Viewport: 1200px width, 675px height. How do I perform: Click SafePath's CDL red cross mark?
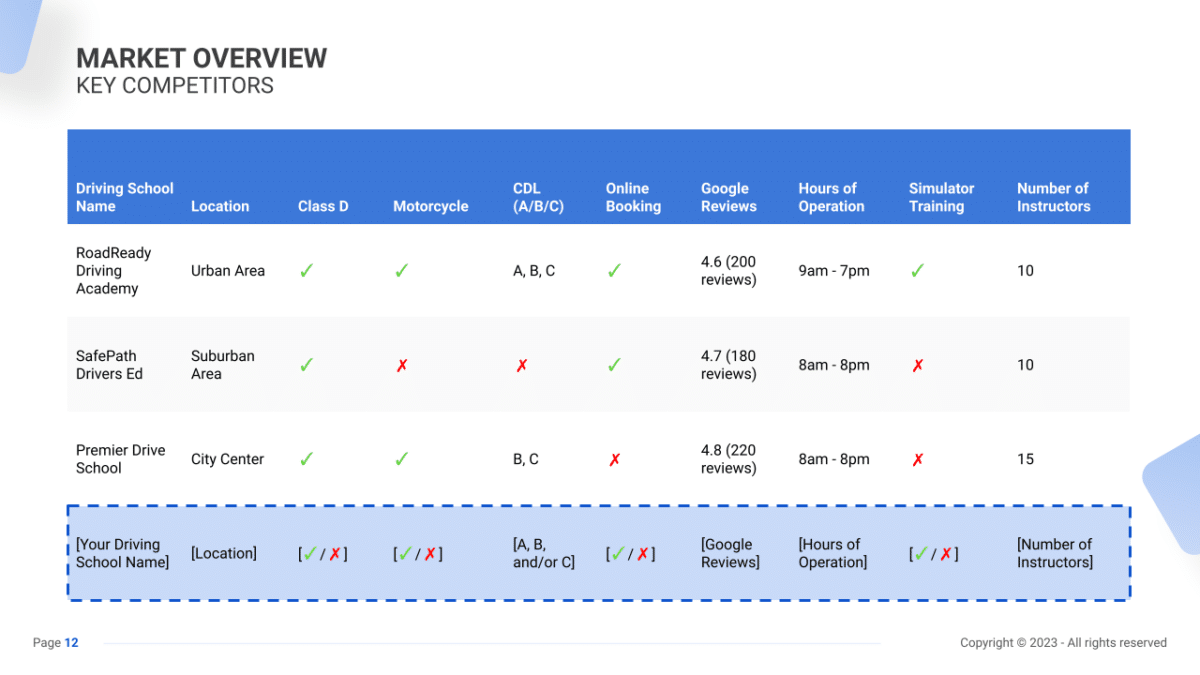521,366
